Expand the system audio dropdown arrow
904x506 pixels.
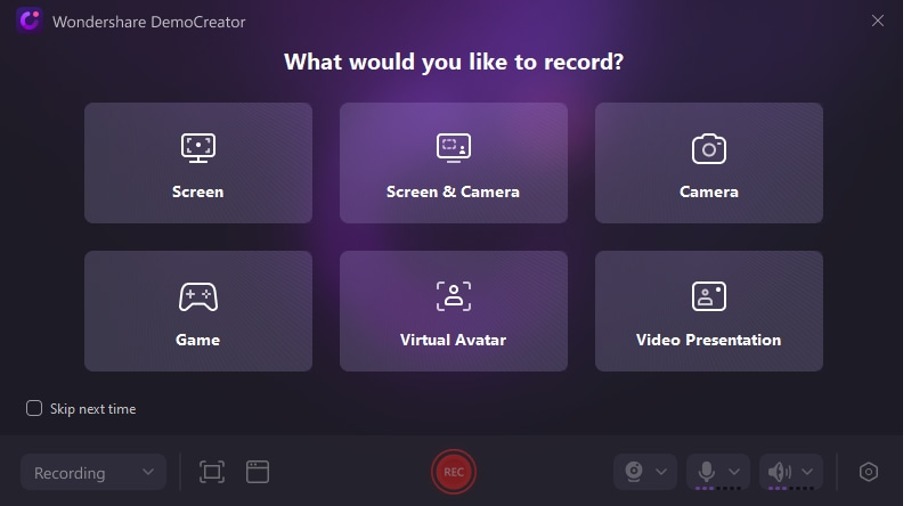[807, 472]
